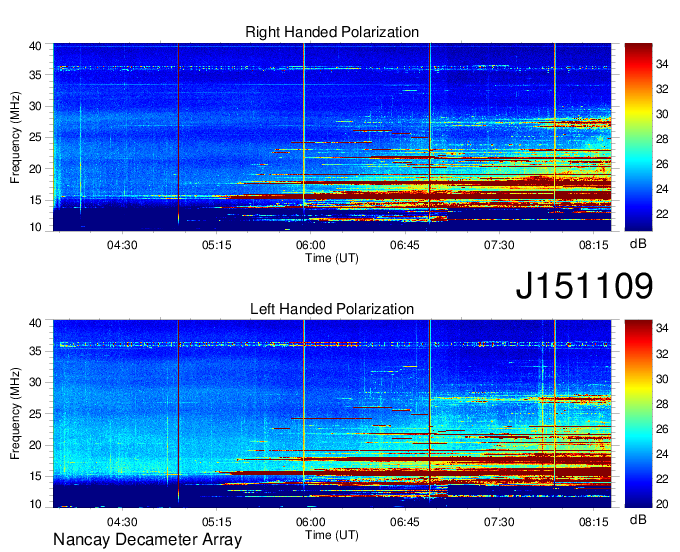680x552 pixels.
Task: Click the 07:30 tick on left-handed time axis
Action: pos(499,522)
